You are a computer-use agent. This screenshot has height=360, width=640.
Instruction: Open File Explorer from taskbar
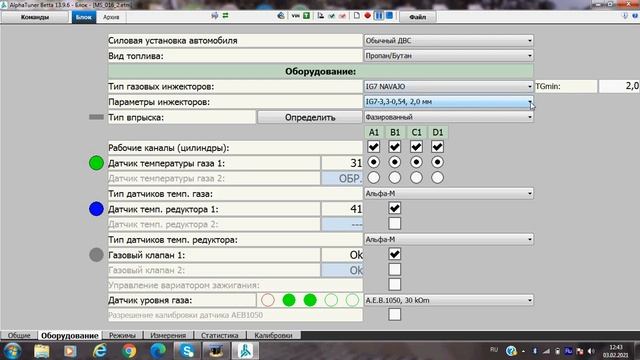click(x=41, y=351)
